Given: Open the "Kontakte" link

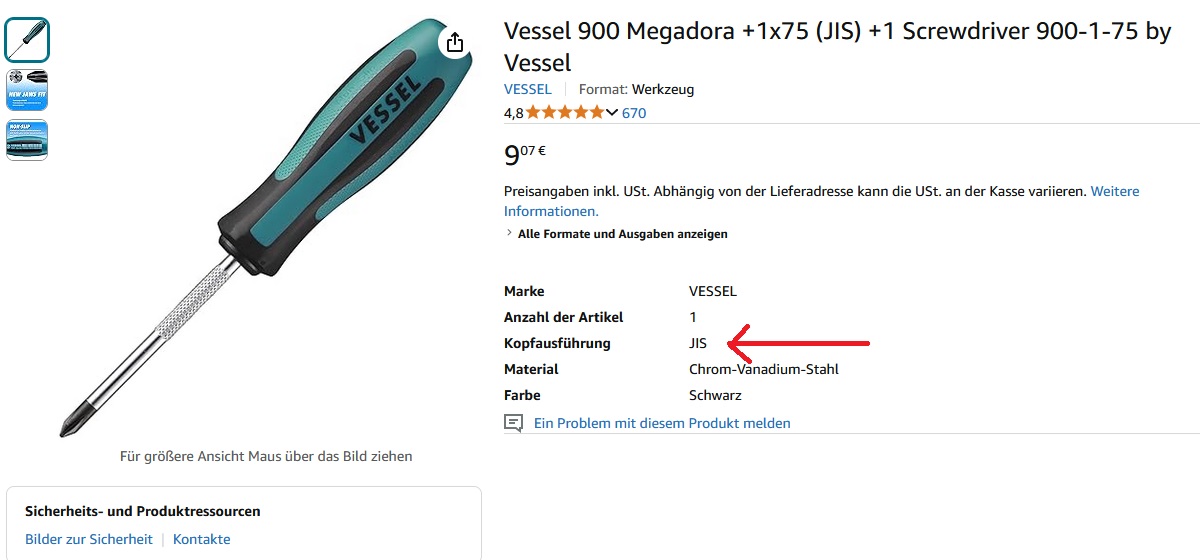Looking at the screenshot, I should point(201,539).
